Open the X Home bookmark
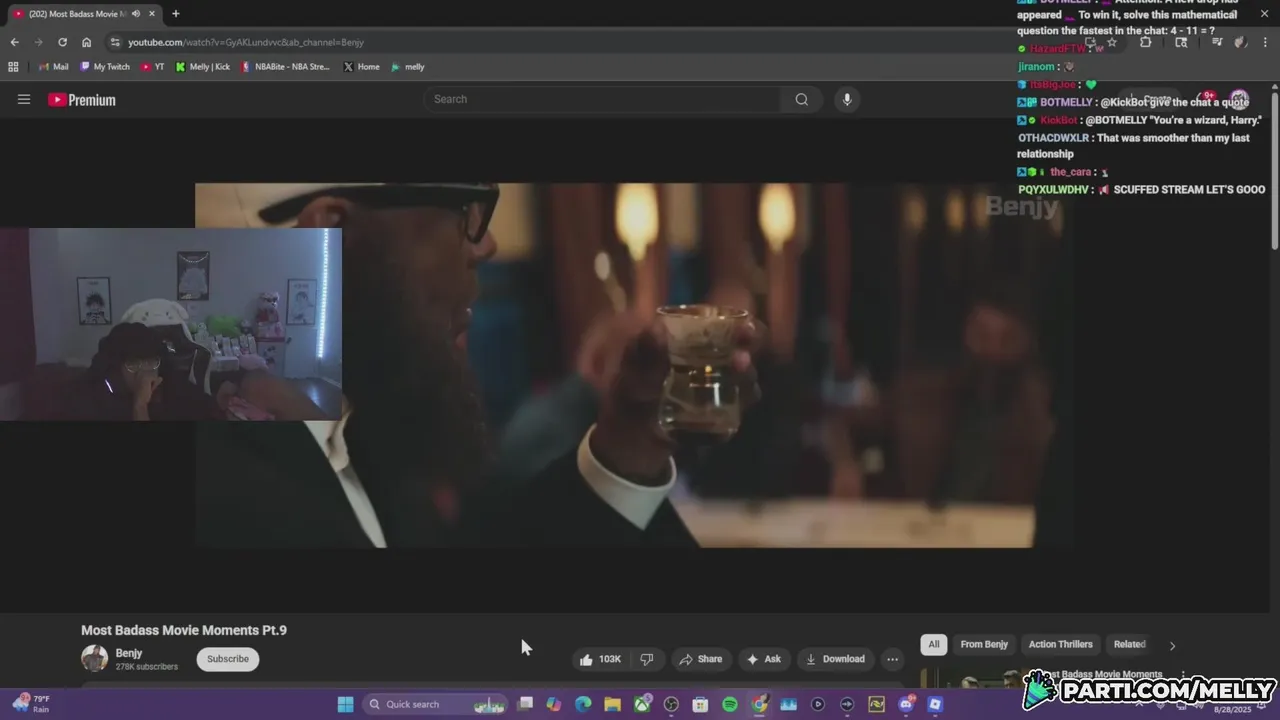Viewport: 1280px width, 720px height. coord(362,67)
